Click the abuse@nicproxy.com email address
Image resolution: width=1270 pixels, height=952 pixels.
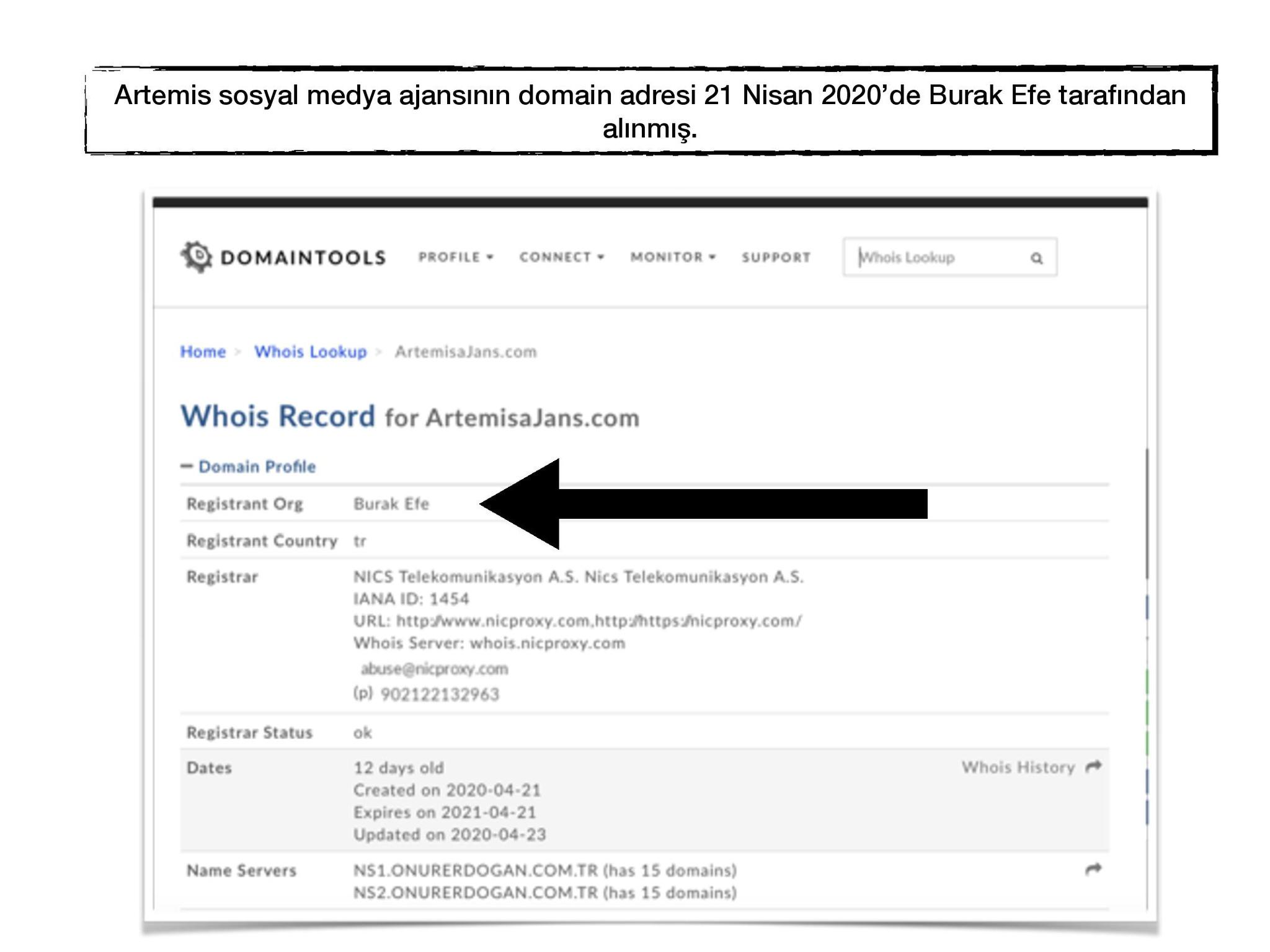coord(434,669)
